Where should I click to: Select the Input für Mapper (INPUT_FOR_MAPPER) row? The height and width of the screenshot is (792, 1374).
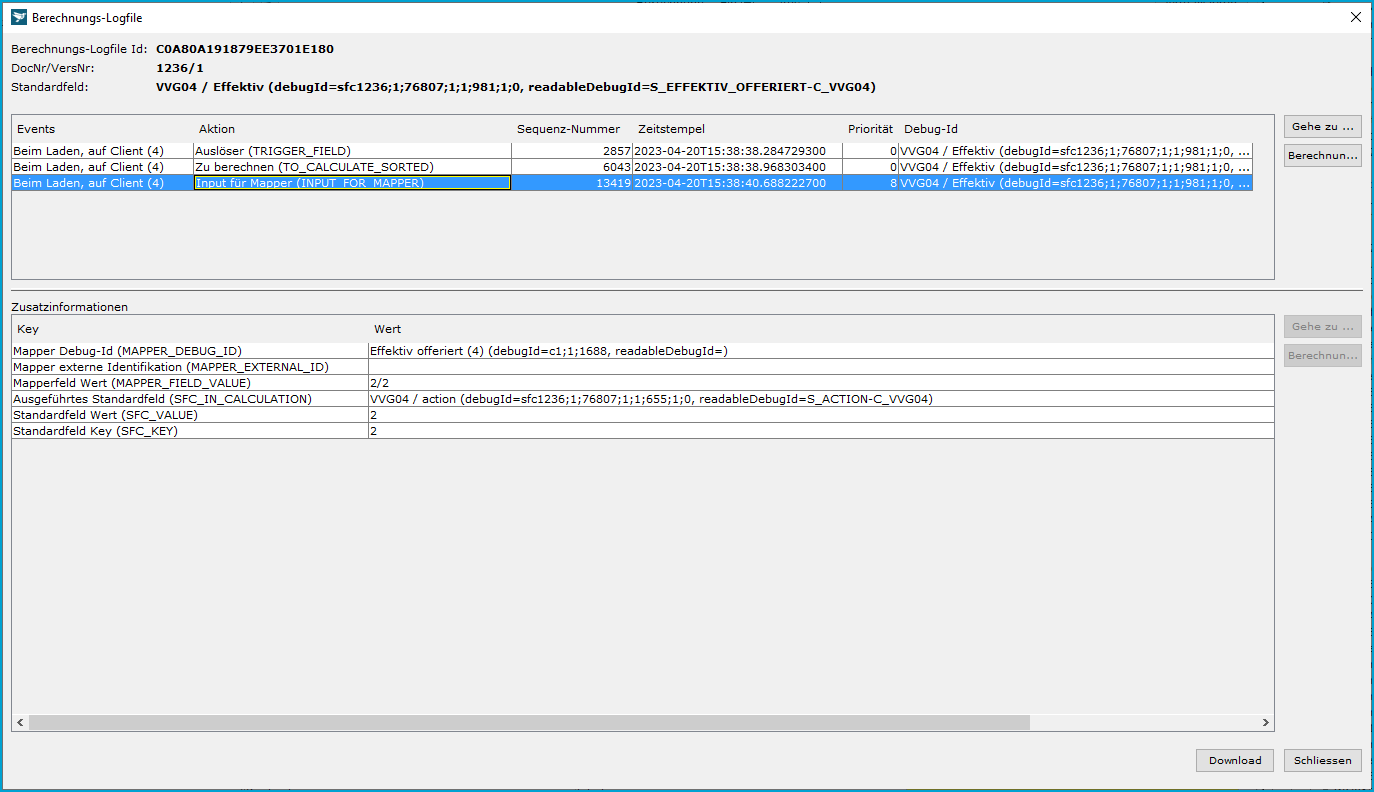click(x=309, y=183)
